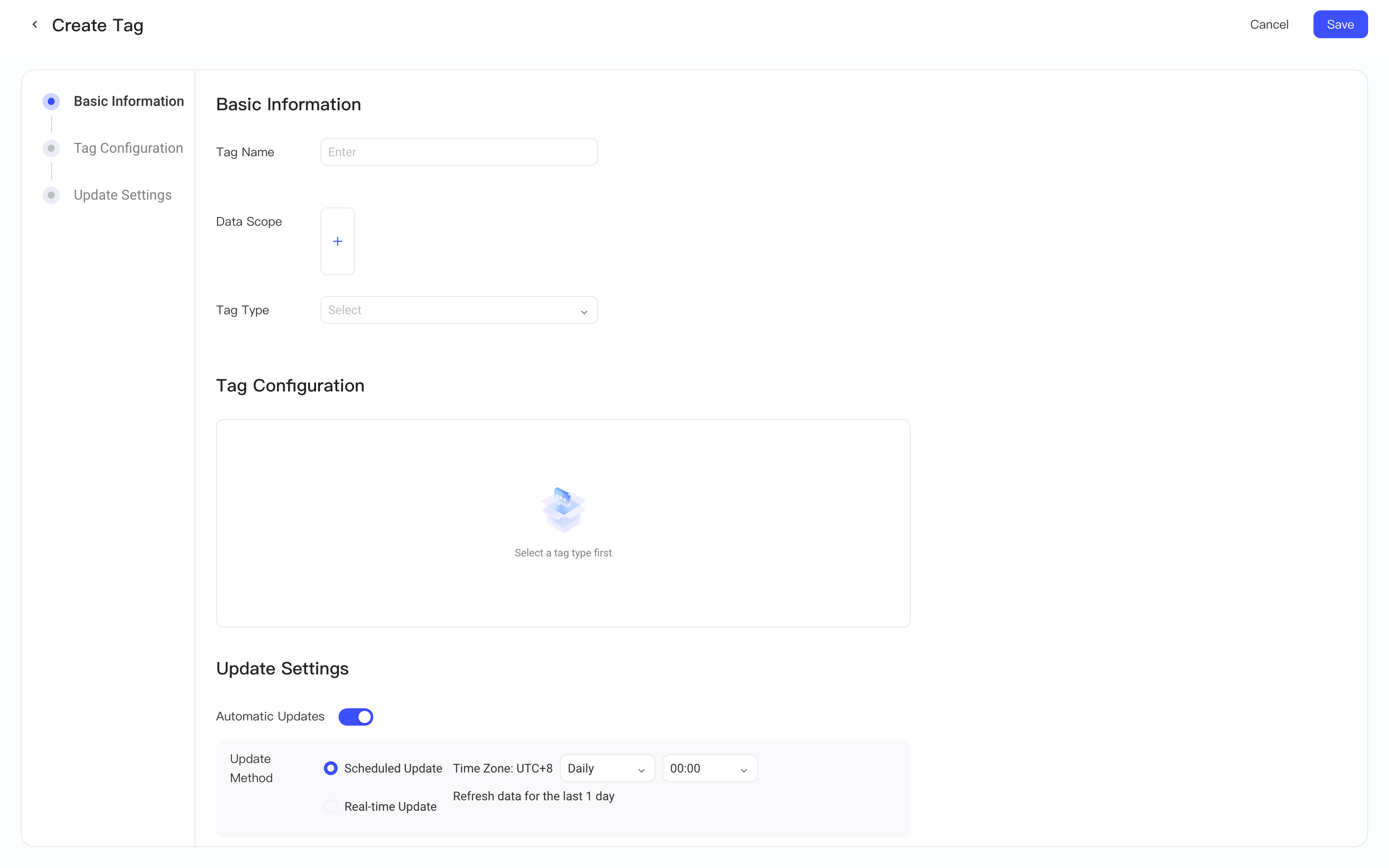Click the 'Update Settings' section heading
This screenshot has width=1389, height=868.
pyautogui.click(x=283, y=669)
